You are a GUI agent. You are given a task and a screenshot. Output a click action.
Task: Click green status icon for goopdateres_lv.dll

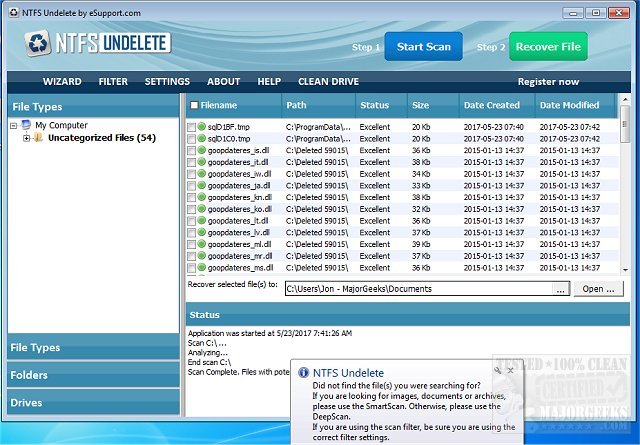point(202,232)
